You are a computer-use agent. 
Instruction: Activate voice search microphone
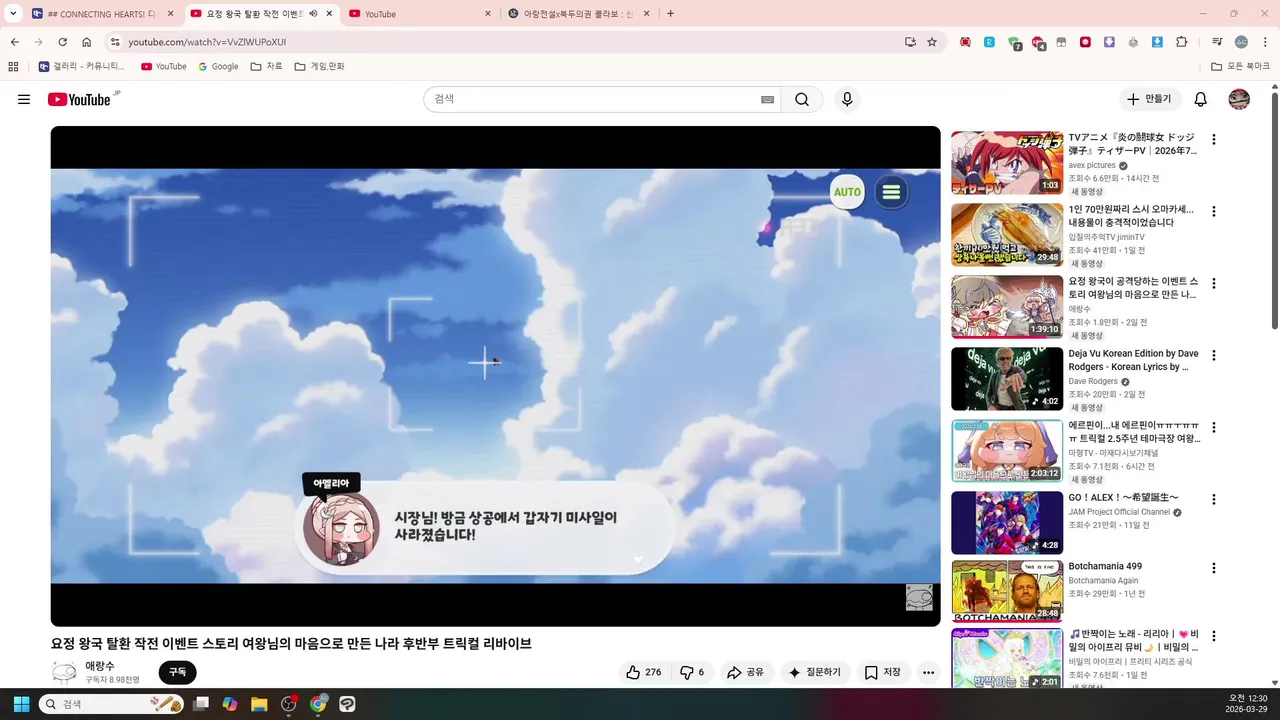[847, 99]
